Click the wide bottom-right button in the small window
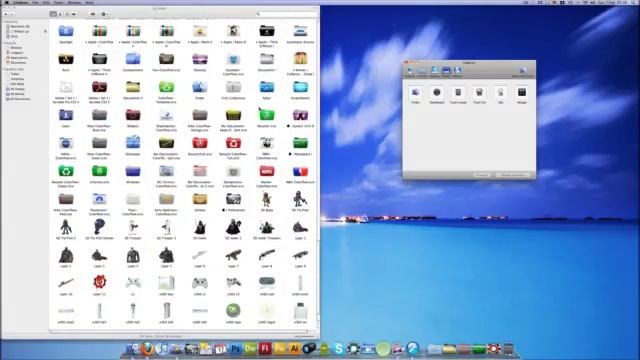 point(513,175)
